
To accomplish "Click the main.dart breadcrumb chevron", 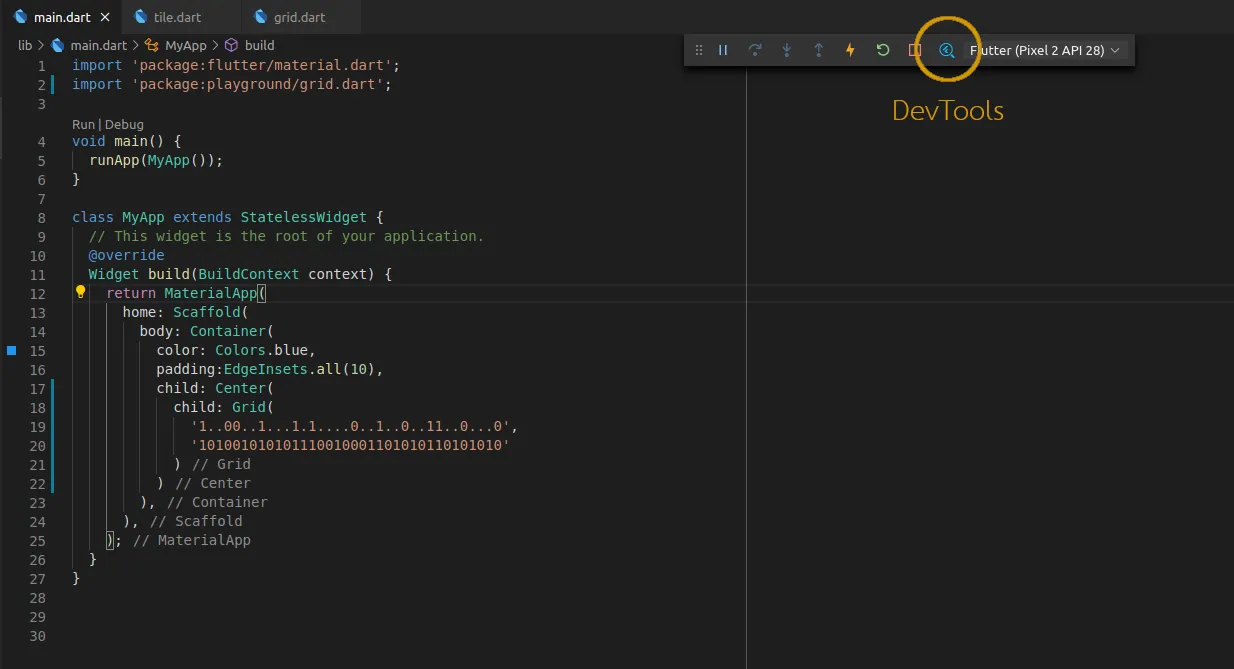I will click(x=134, y=45).
